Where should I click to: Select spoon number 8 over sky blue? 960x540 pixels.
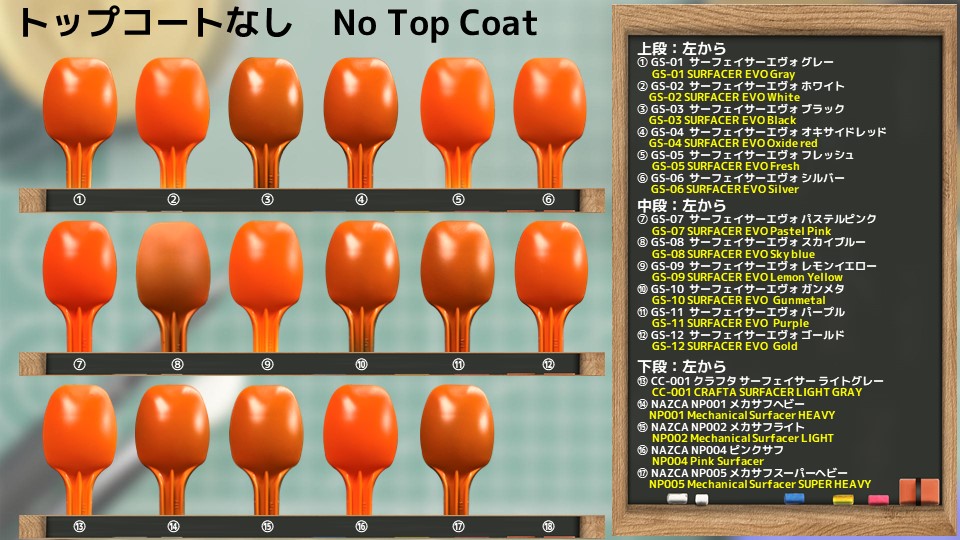tap(173, 287)
